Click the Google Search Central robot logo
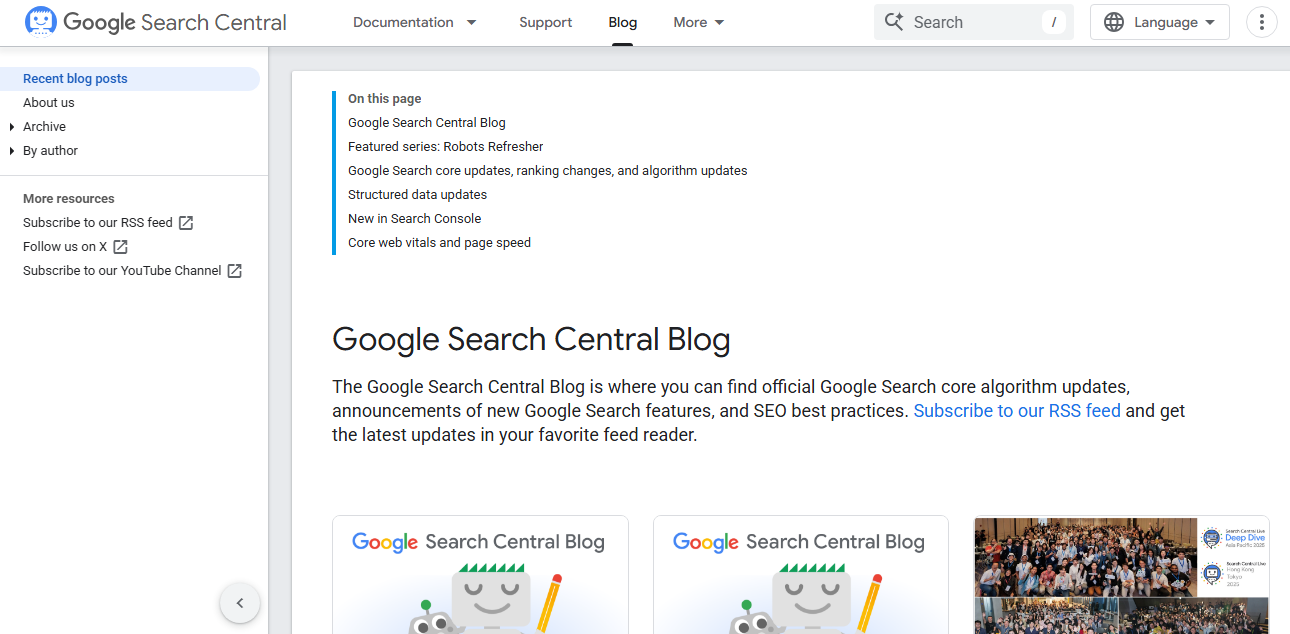The height and width of the screenshot is (634, 1290). pos(41,22)
